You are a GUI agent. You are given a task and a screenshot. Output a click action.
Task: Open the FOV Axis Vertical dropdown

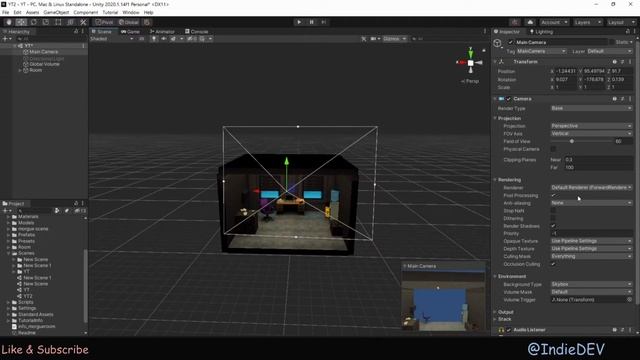(x=591, y=133)
